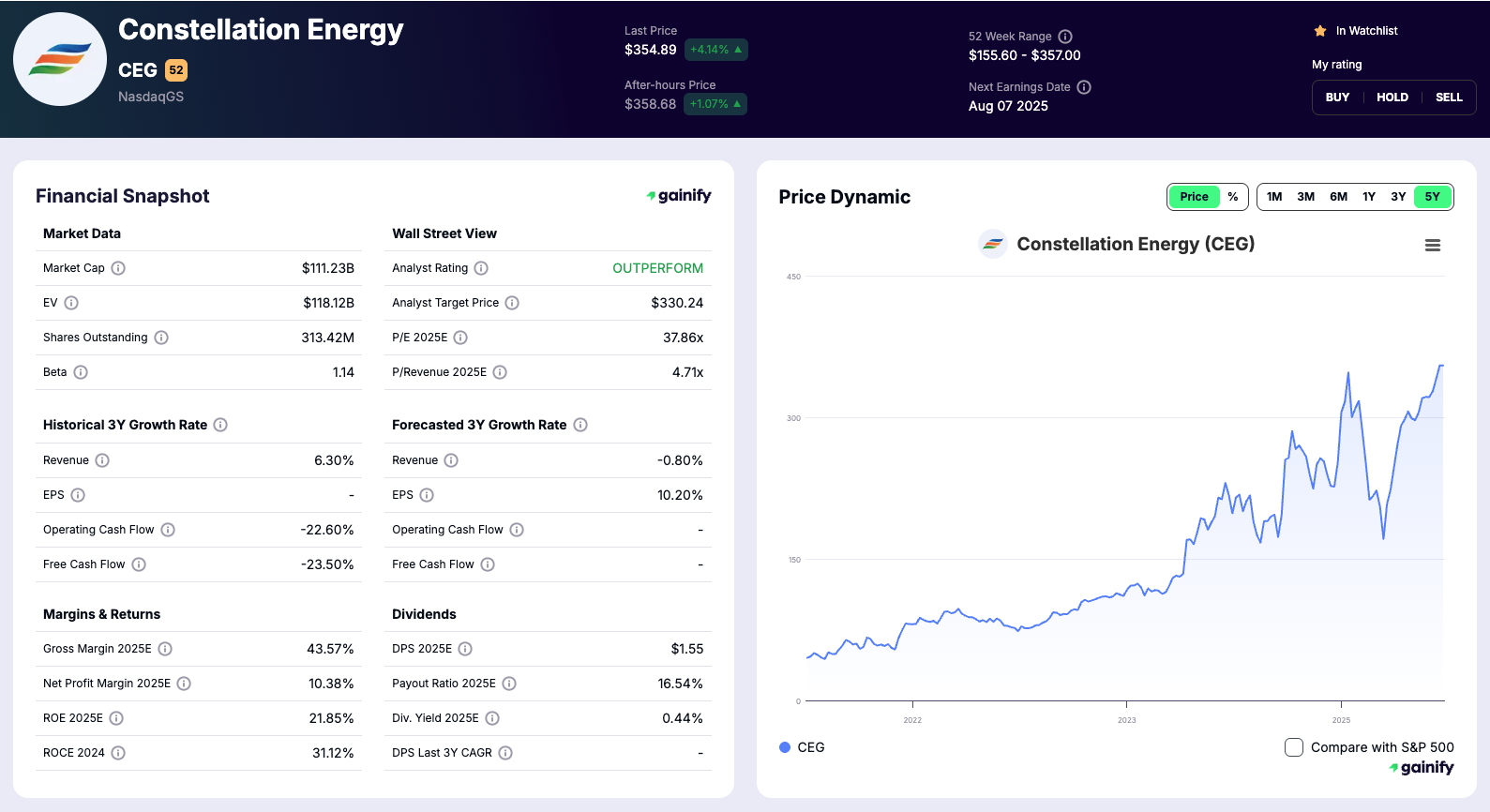1490x812 pixels.
Task: Click the $330.24 target price value
Action: (x=677, y=303)
